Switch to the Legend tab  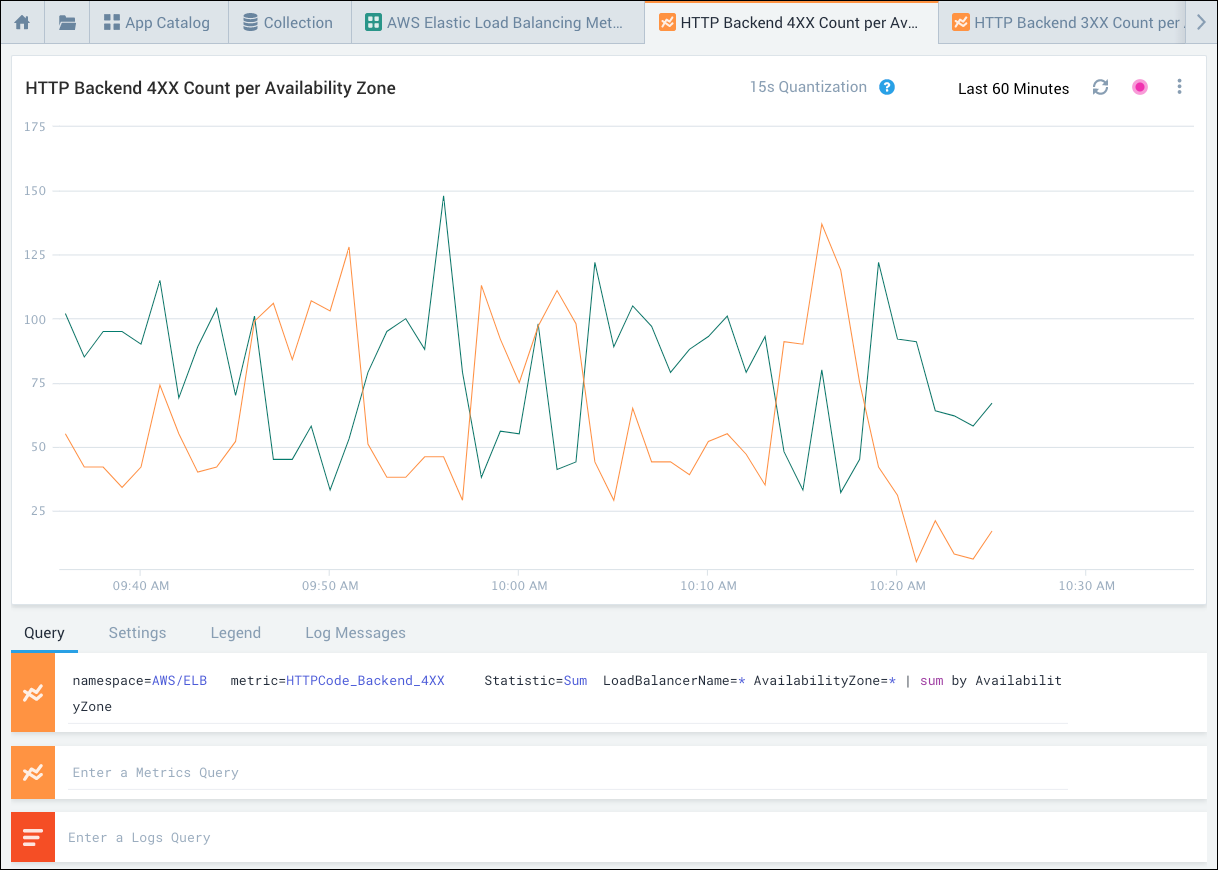coord(235,632)
